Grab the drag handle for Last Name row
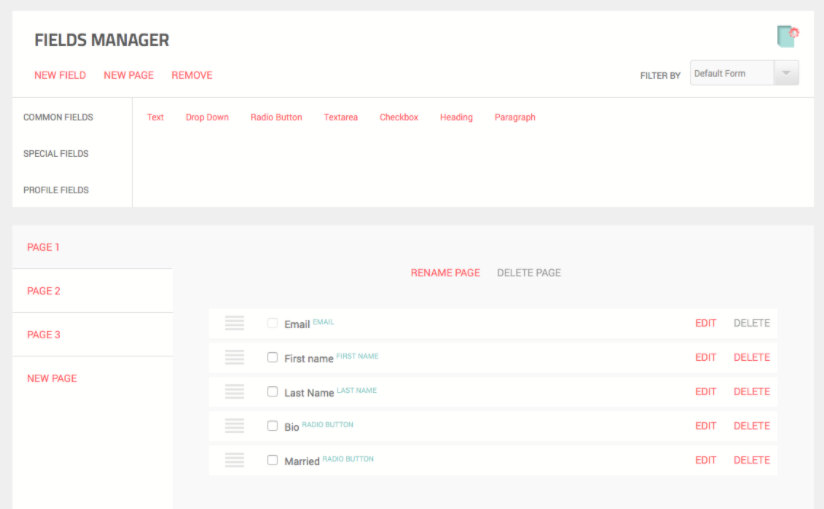 (234, 391)
